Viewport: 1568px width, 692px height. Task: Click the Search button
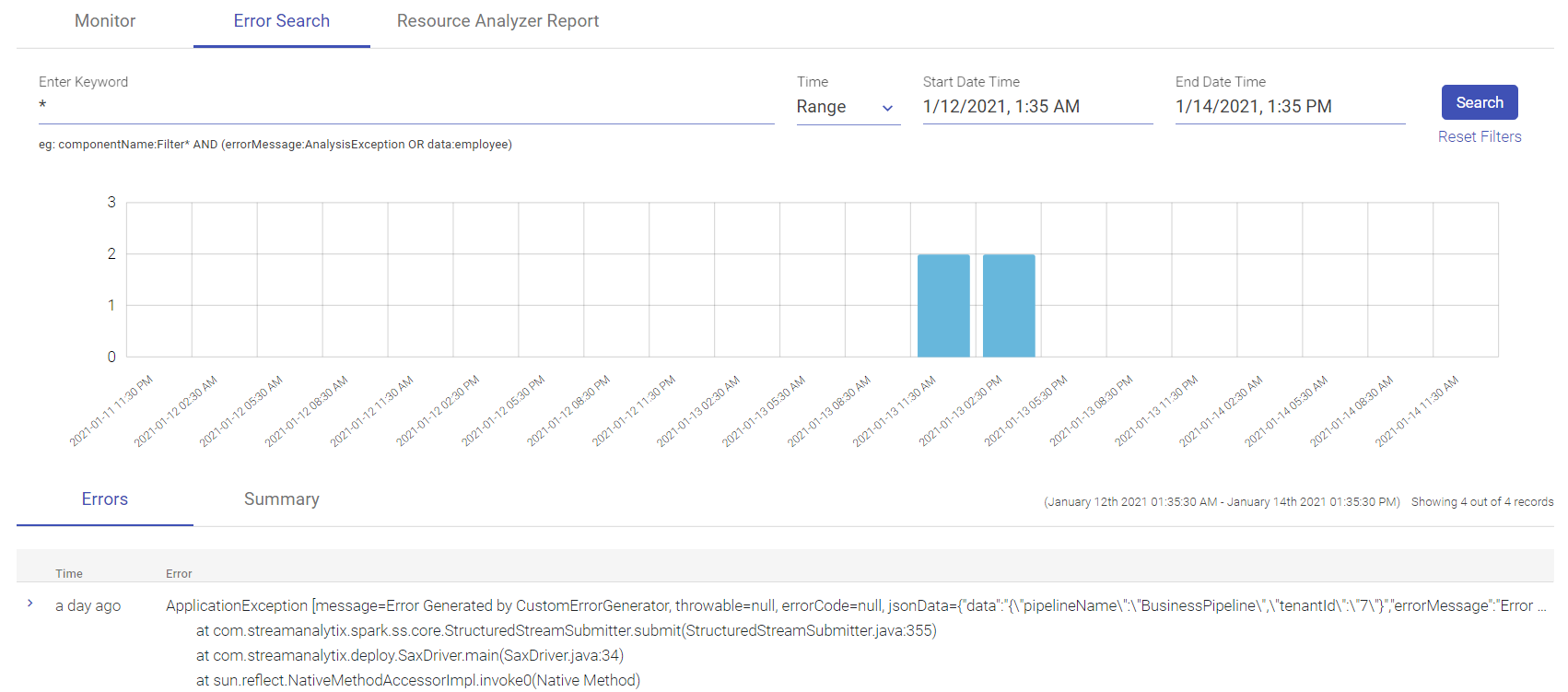click(1480, 102)
